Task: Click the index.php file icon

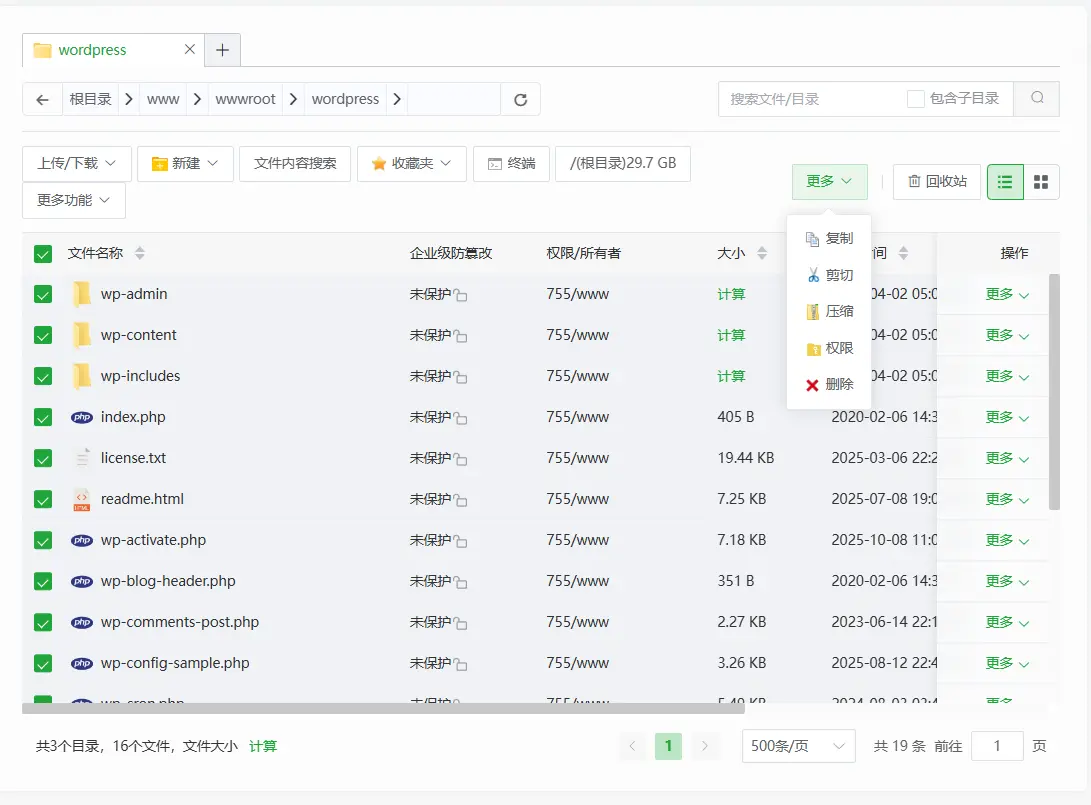Action: [82, 417]
